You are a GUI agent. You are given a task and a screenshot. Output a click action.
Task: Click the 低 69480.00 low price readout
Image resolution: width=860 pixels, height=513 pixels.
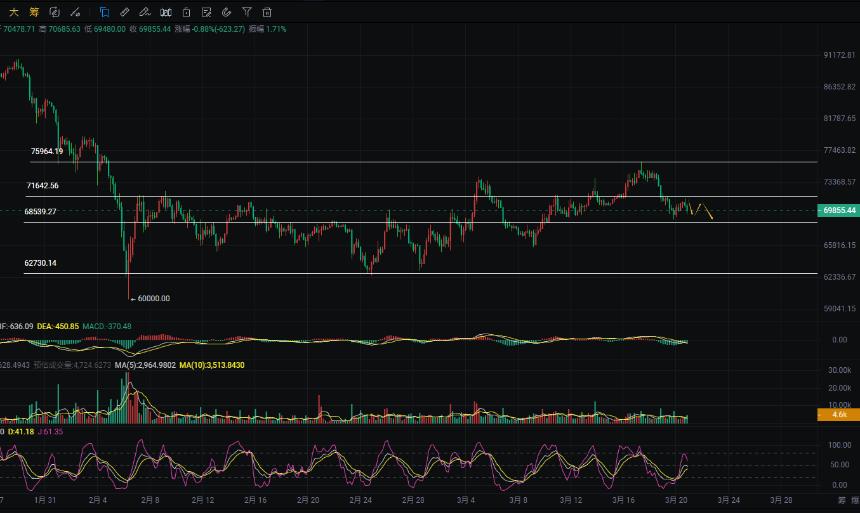(105, 29)
